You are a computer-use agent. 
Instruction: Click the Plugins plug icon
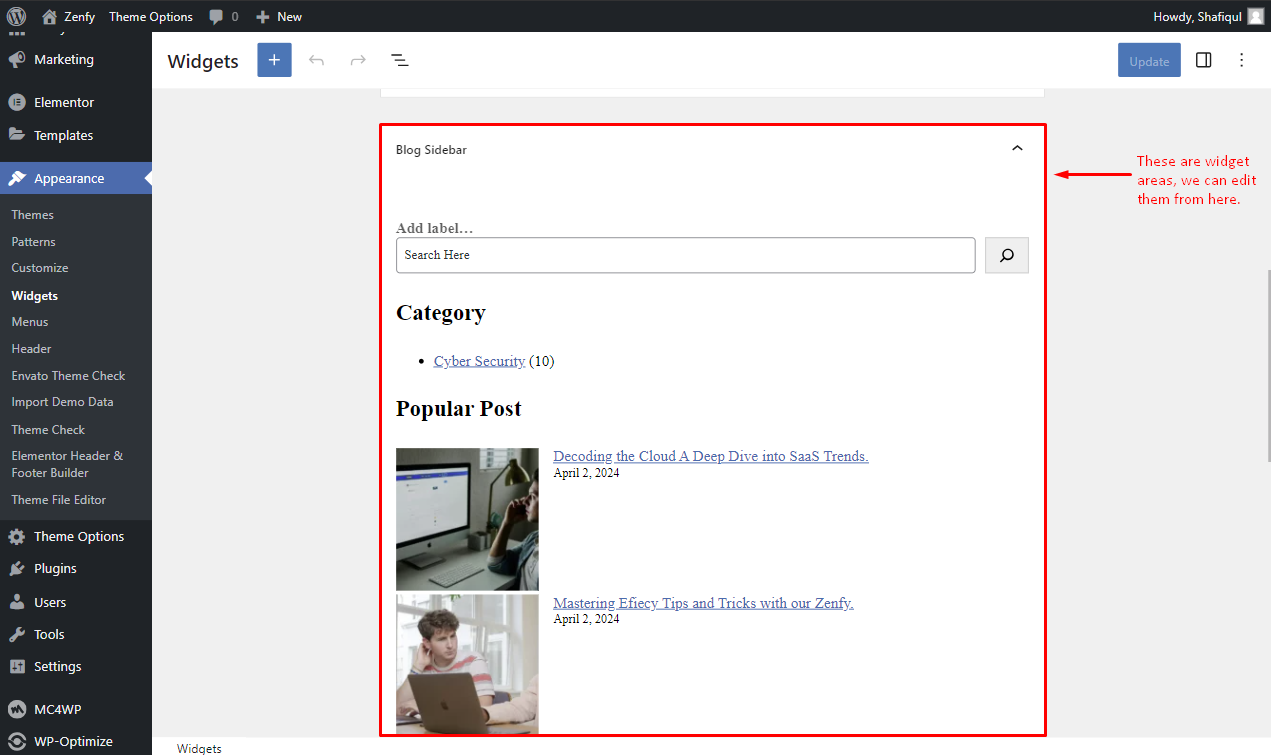[17, 569]
